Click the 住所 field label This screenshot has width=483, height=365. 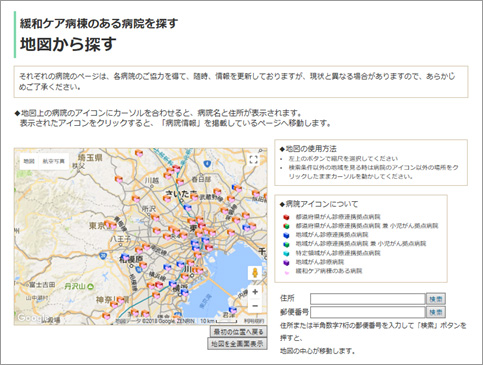287,298
